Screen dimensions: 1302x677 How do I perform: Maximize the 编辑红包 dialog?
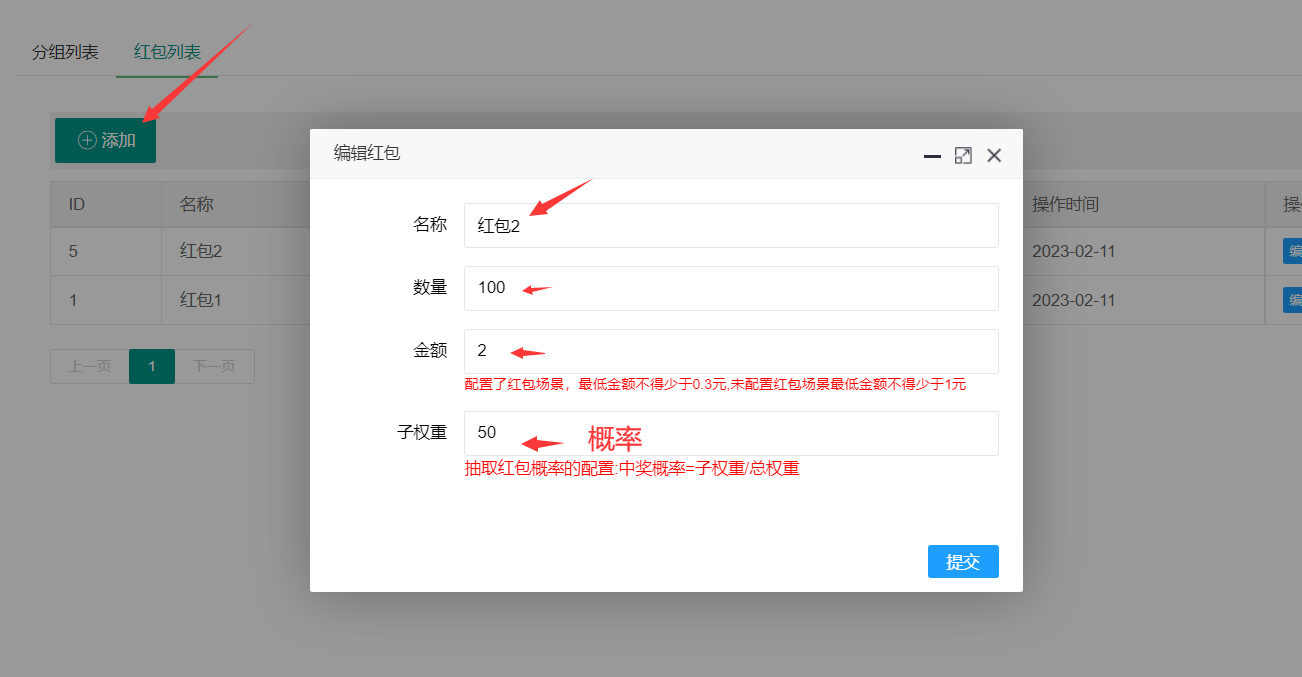click(963, 155)
